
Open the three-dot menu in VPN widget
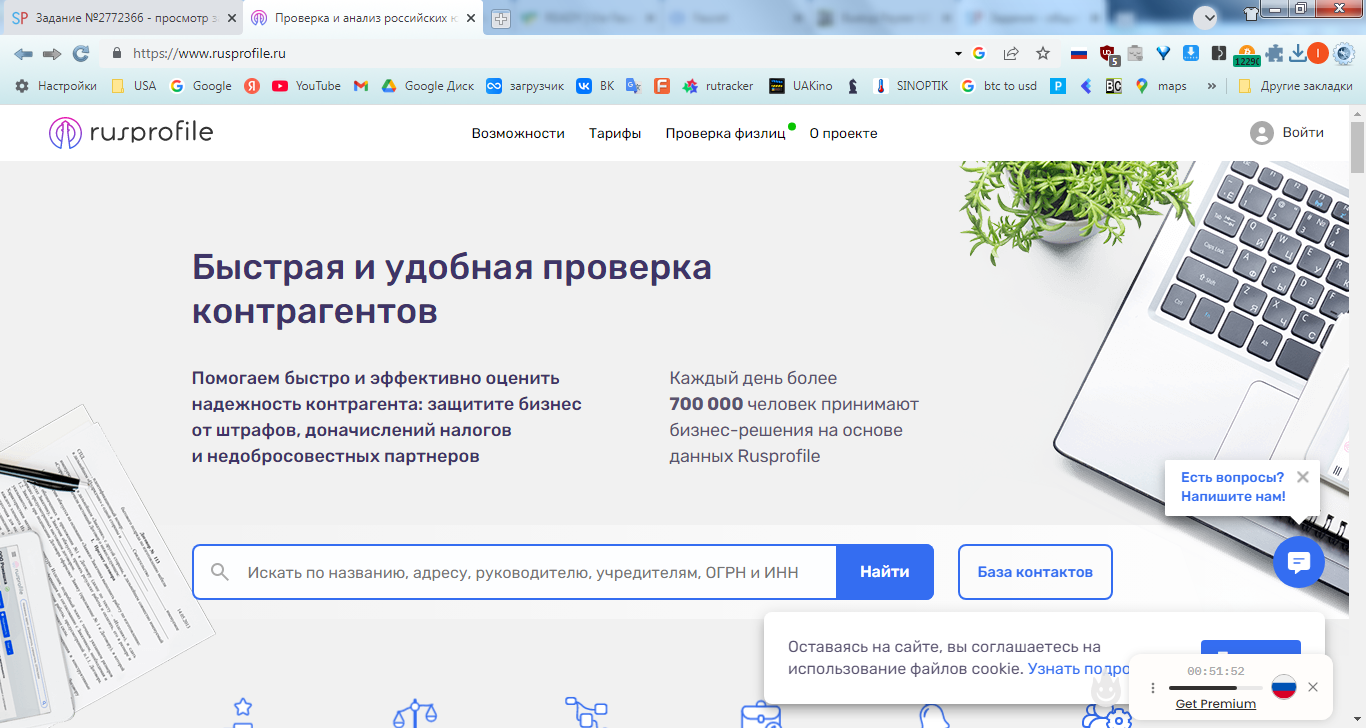1152,687
